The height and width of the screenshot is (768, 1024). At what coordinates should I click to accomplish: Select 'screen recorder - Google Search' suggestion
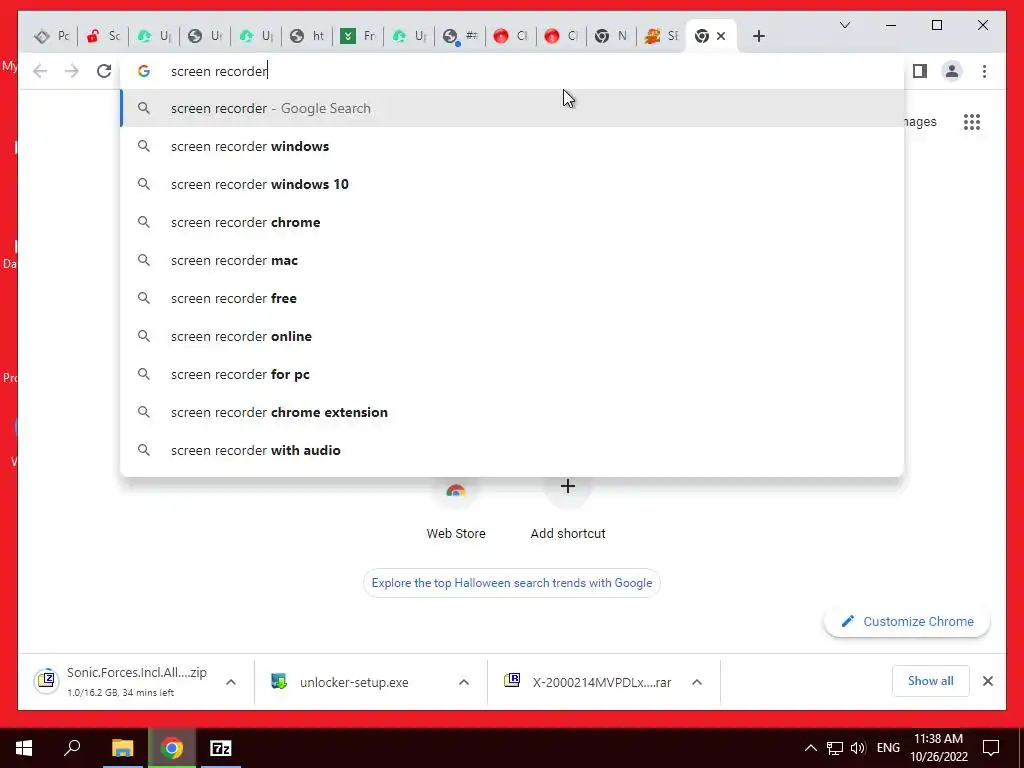coord(512,108)
